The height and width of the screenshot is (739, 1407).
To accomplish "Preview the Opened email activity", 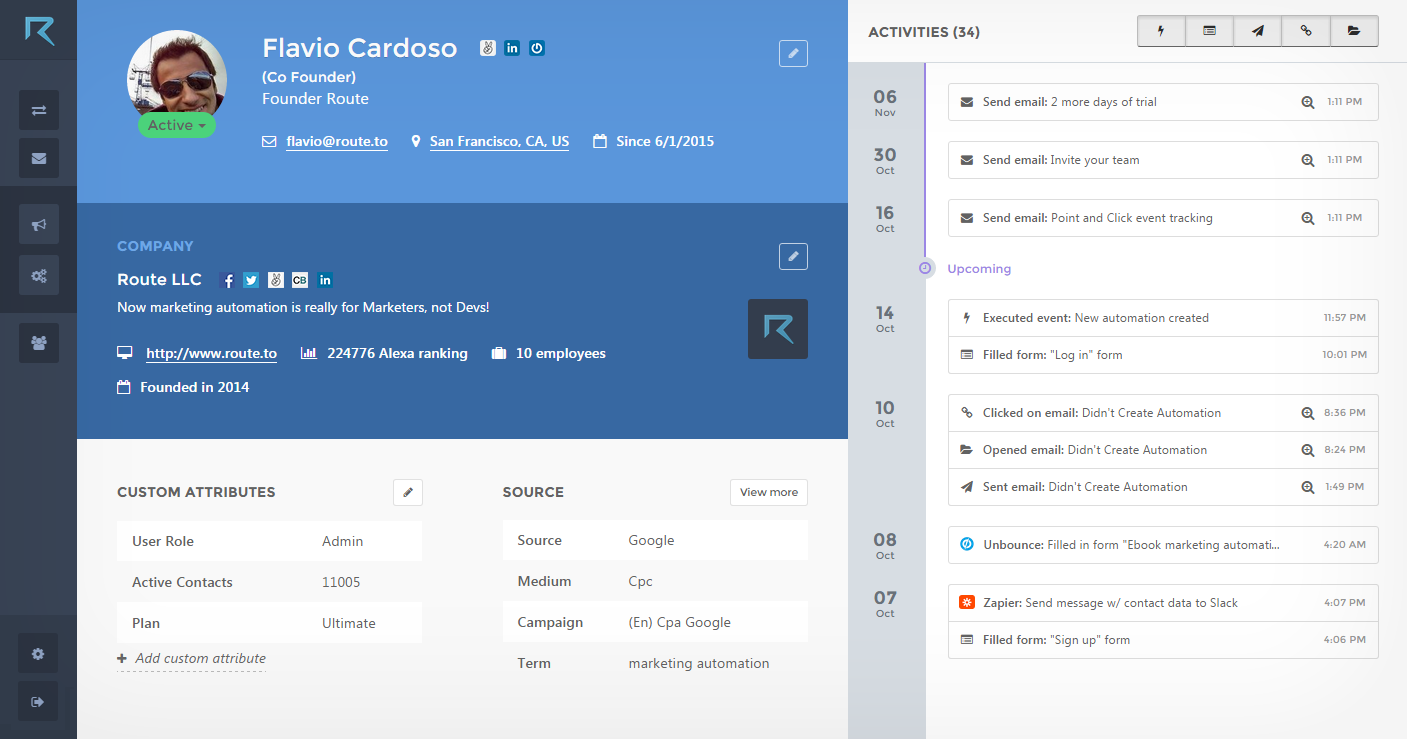I will pos(1307,450).
